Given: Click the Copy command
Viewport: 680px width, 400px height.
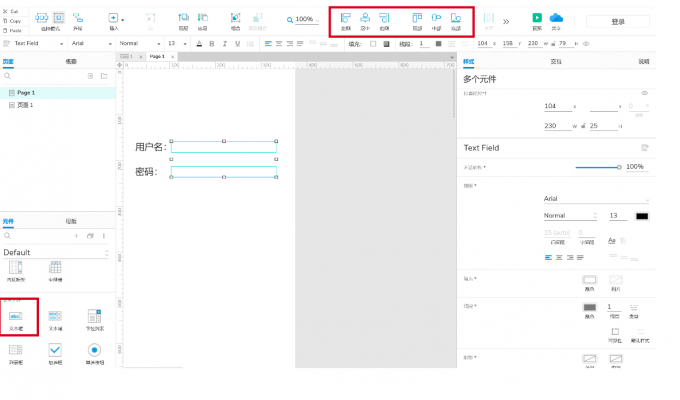Looking at the screenshot, I should coord(12,21).
